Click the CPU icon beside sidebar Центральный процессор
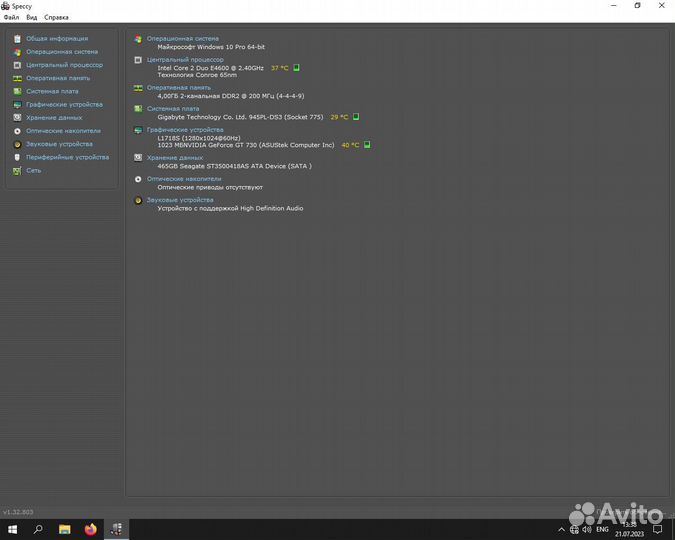This screenshot has height=540, width=675. click(x=17, y=65)
